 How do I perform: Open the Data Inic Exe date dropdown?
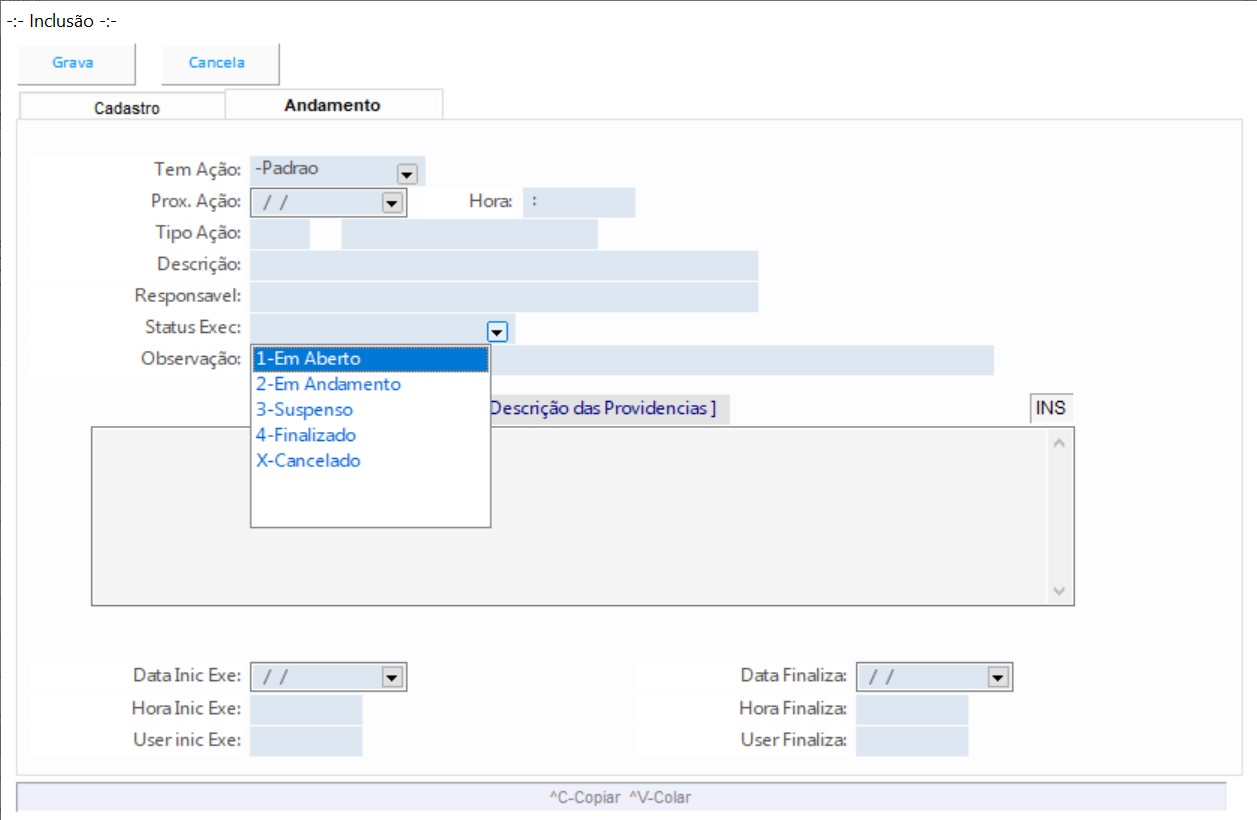click(x=391, y=678)
